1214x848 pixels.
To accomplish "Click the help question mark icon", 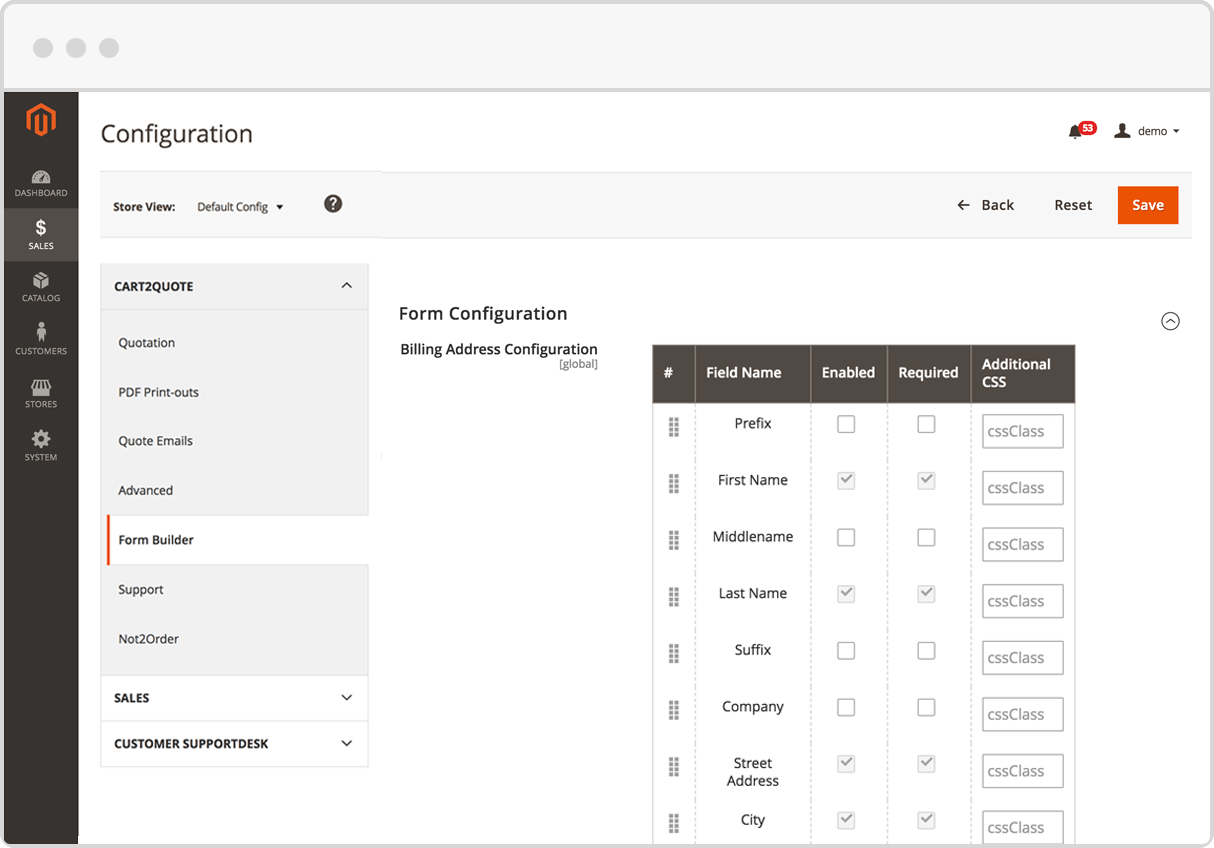I will pyautogui.click(x=333, y=203).
